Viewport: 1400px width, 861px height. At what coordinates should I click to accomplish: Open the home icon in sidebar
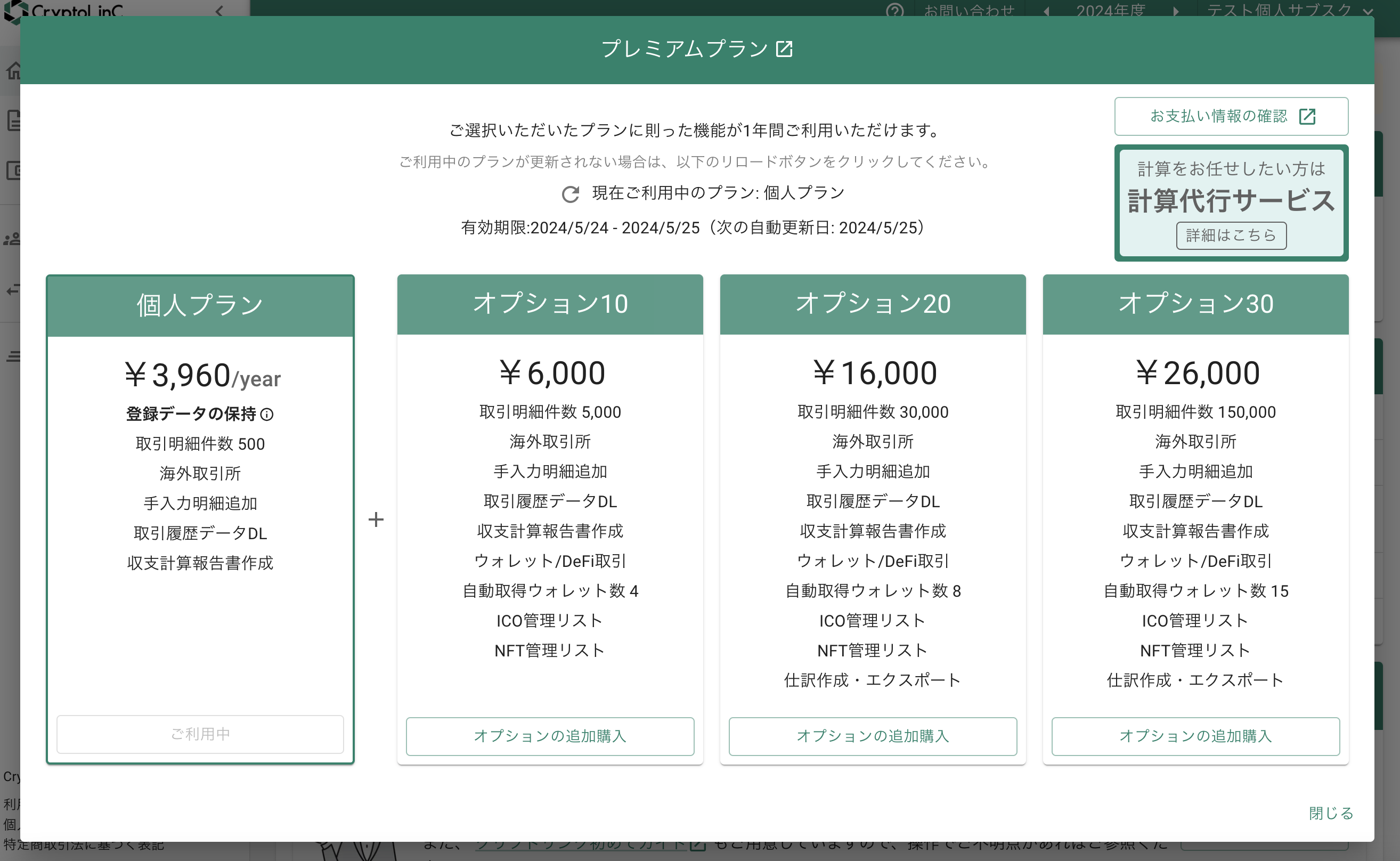(13, 71)
